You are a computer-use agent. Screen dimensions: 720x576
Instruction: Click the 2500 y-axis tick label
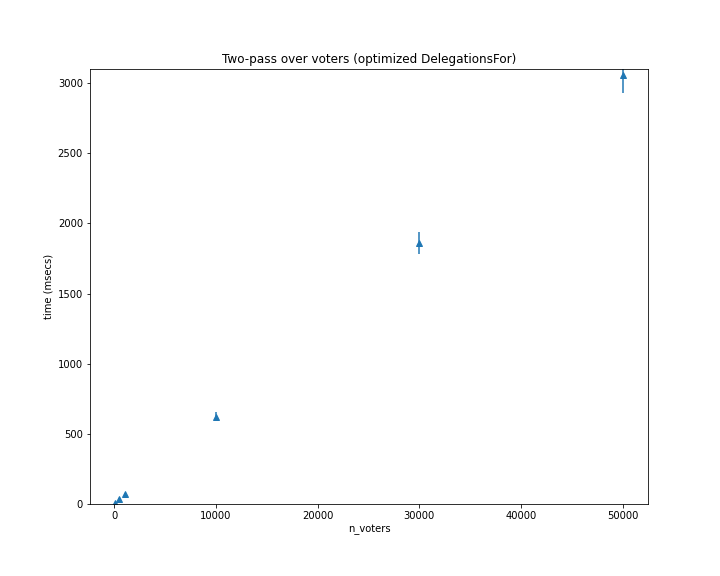click(x=70, y=153)
